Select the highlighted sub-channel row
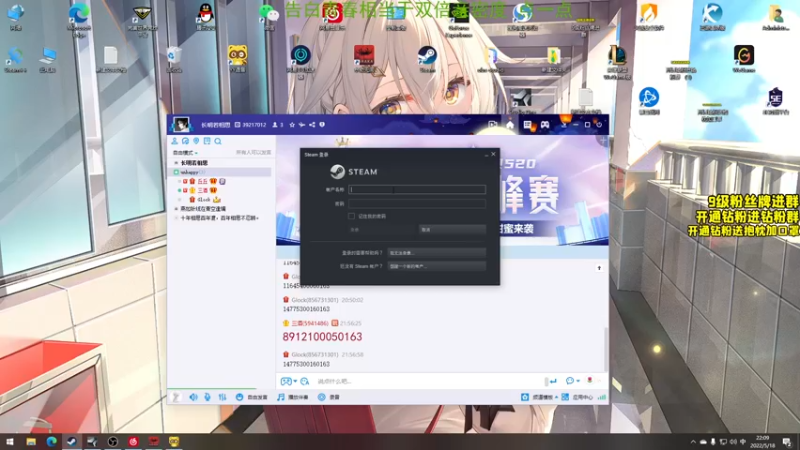 220,172
